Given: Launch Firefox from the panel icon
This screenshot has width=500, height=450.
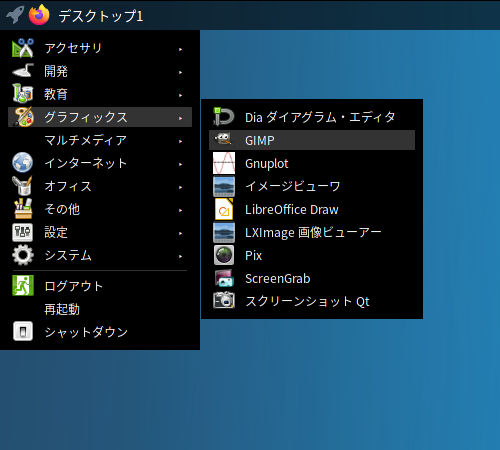Looking at the screenshot, I should click(x=39, y=15).
